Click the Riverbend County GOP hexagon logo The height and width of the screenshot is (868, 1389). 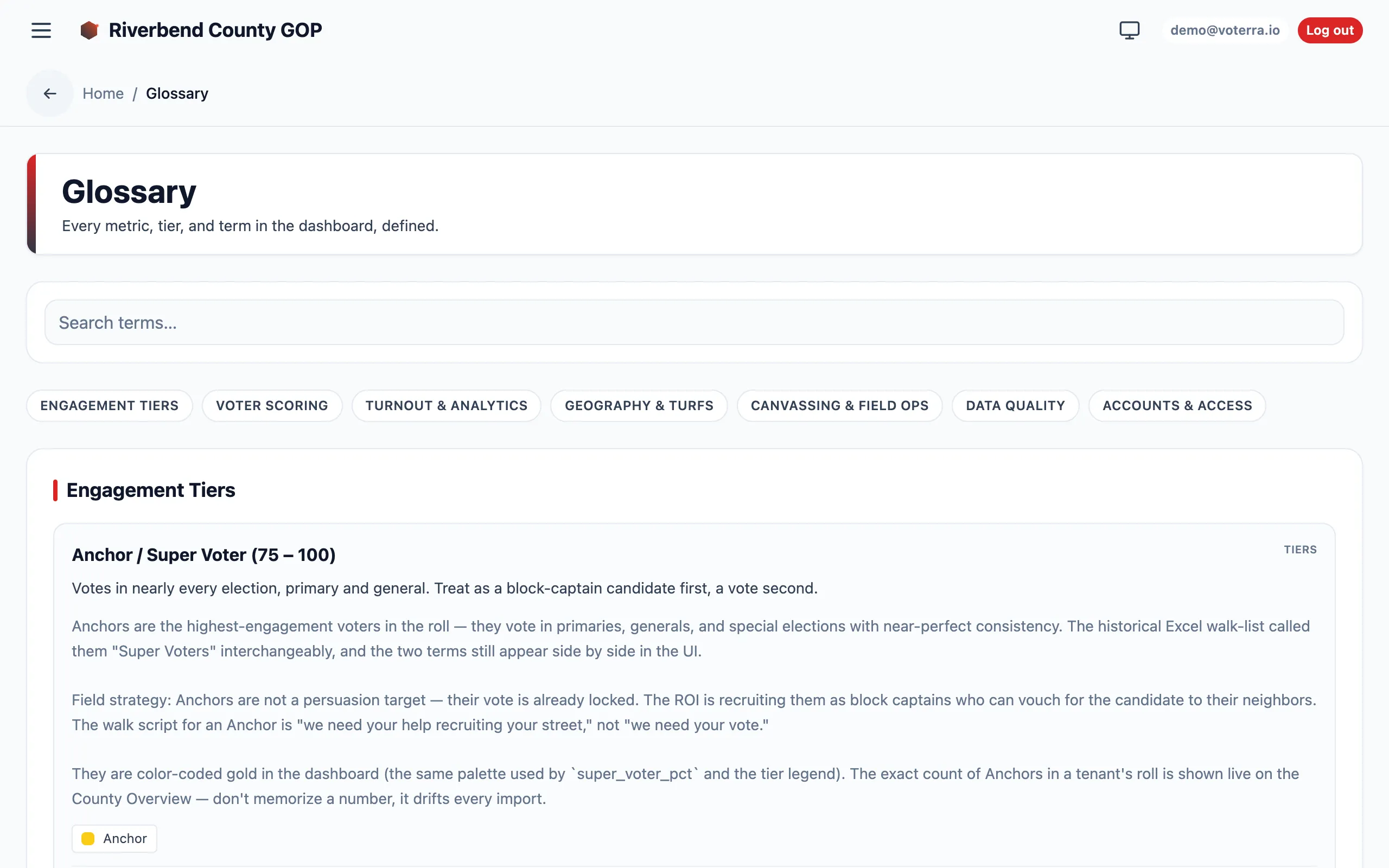[x=89, y=30]
